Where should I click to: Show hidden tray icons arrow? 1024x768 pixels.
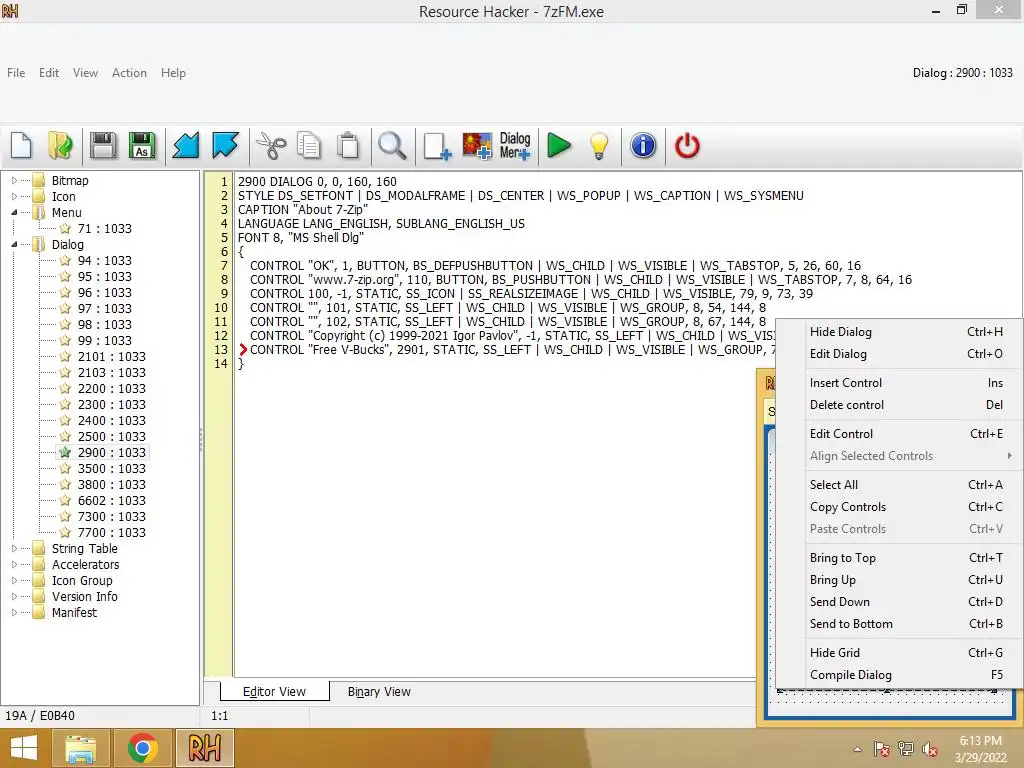pyautogui.click(x=857, y=749)
